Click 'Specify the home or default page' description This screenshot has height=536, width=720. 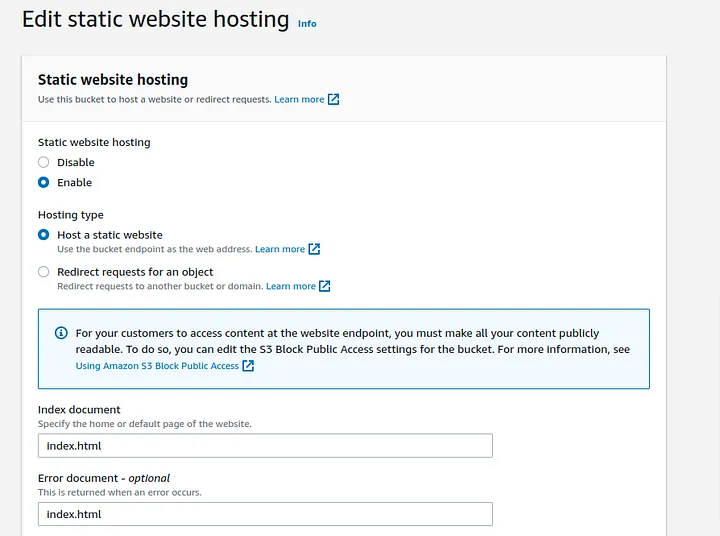tap(145, 423)
